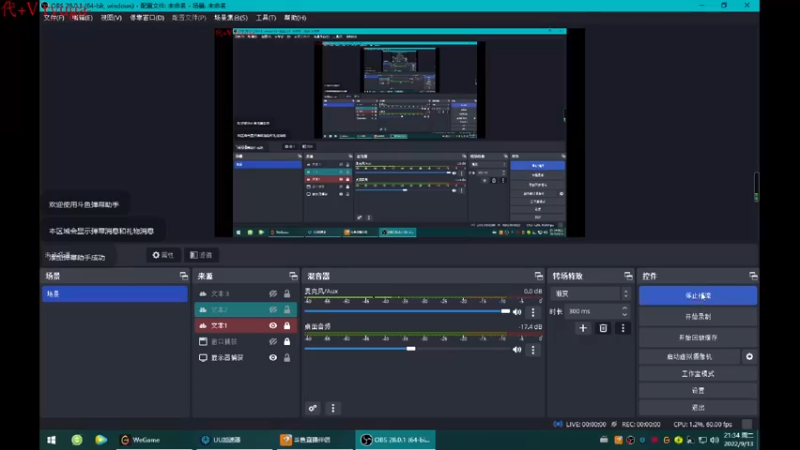This screenshot has width=800, height=450.
Task: Open the 编辑(E) menu
Action: [82, 17]
